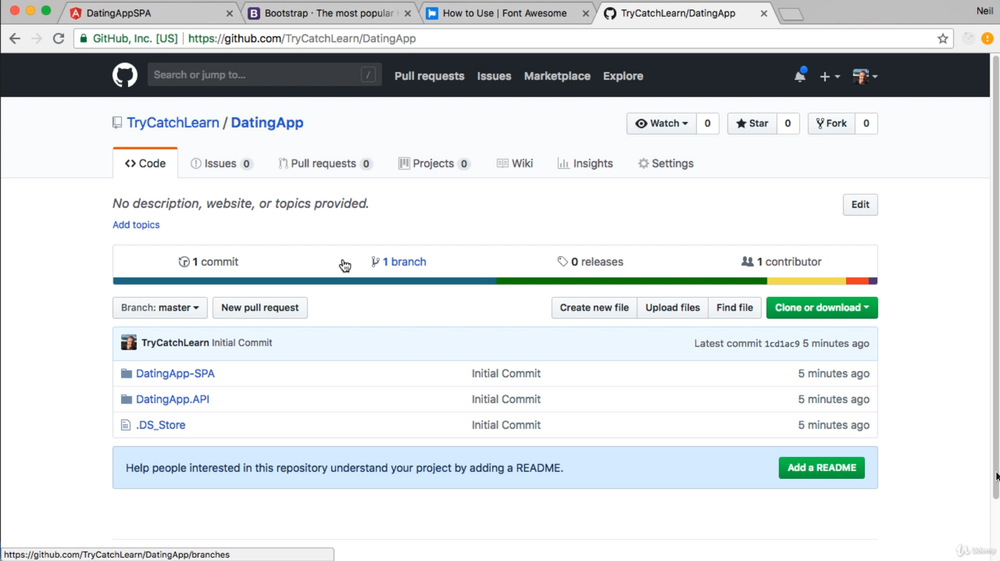The width and height of the screenshot is (1000, 561).
Task: Click the browser back arrow
Action: [x=15, y=38]
